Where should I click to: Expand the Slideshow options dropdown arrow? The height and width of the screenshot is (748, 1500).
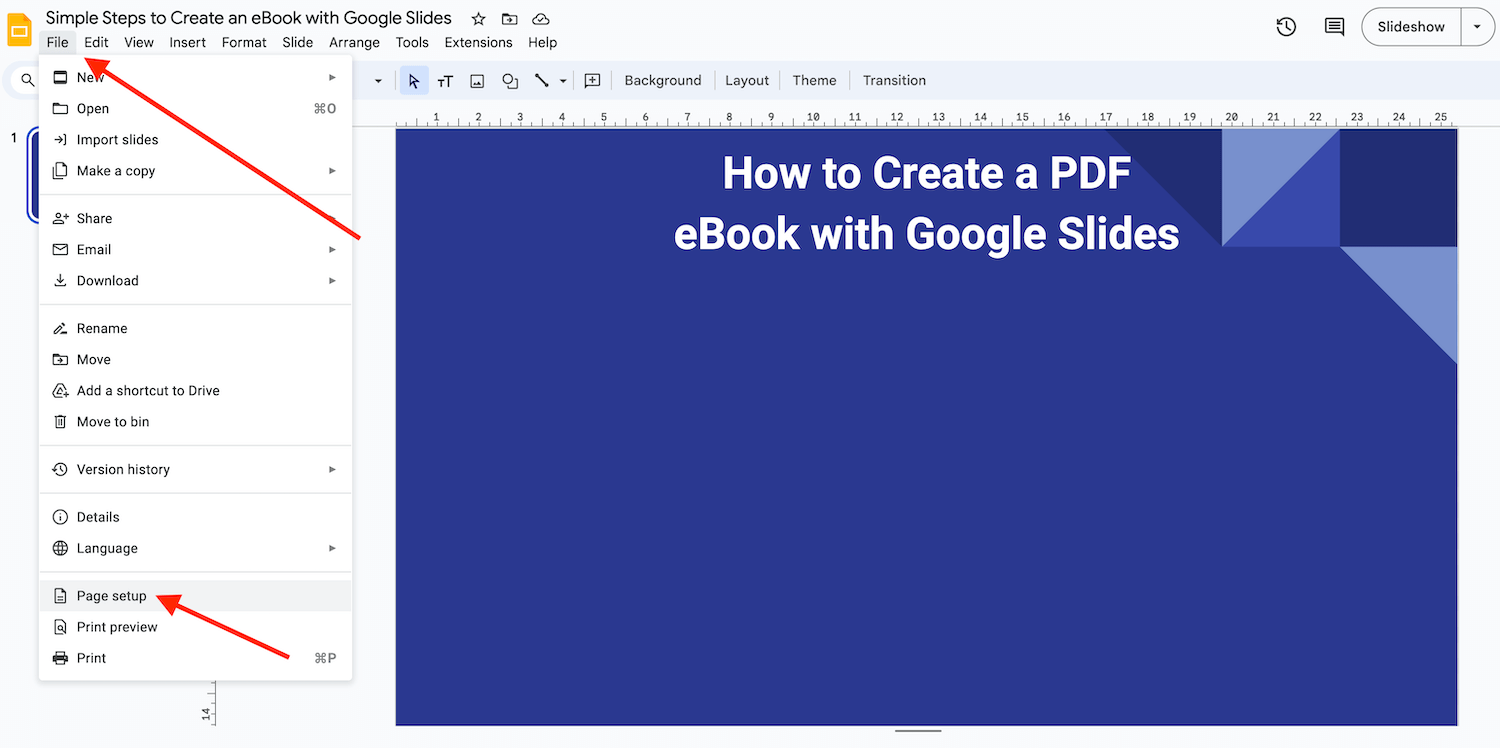(x=1477, y=27)
